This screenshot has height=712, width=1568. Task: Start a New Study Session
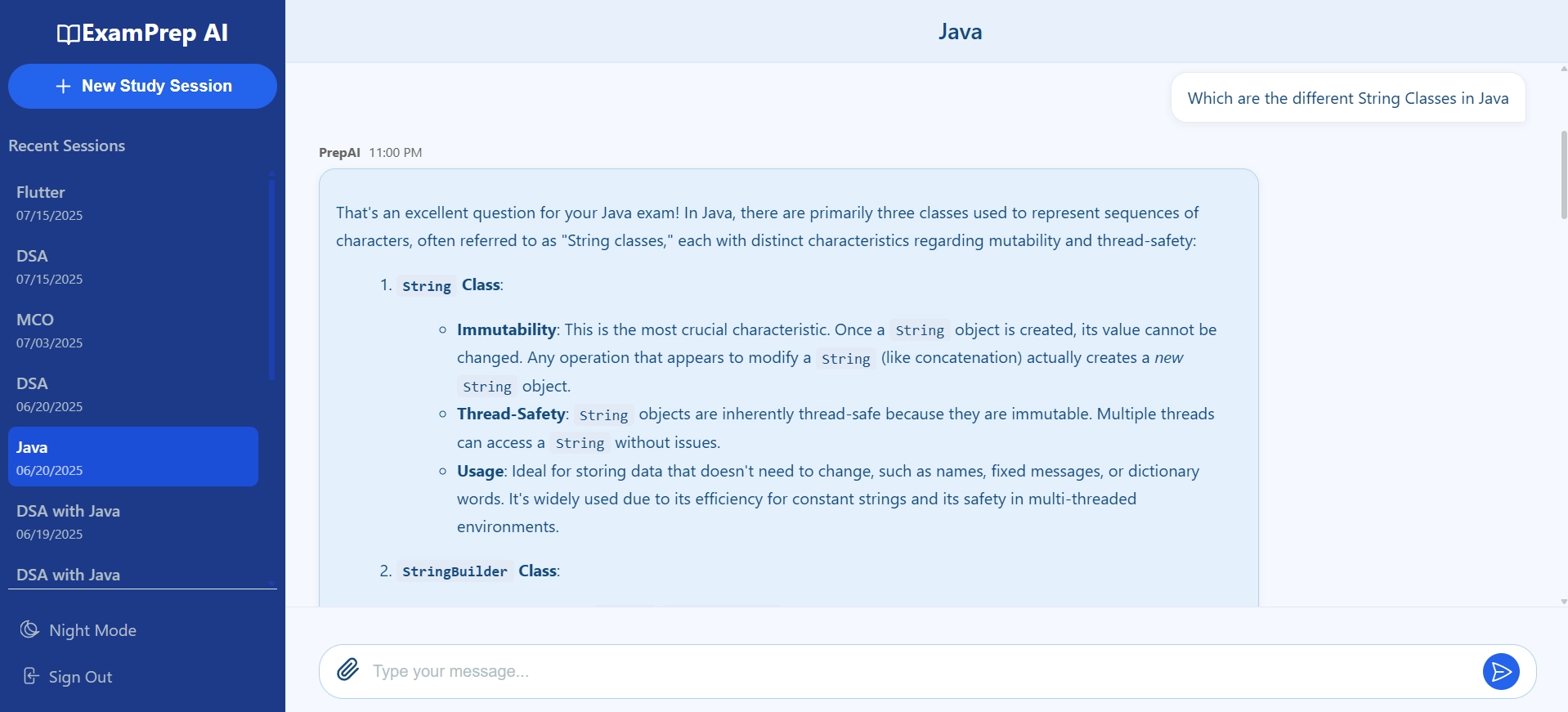142,87
